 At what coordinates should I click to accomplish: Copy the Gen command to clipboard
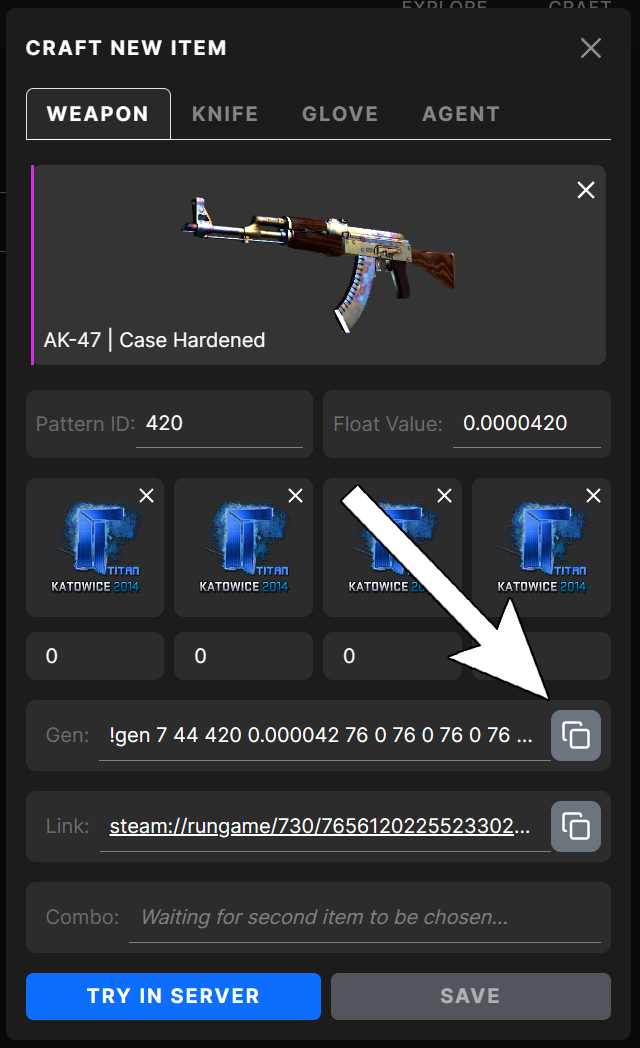[575, 735]
